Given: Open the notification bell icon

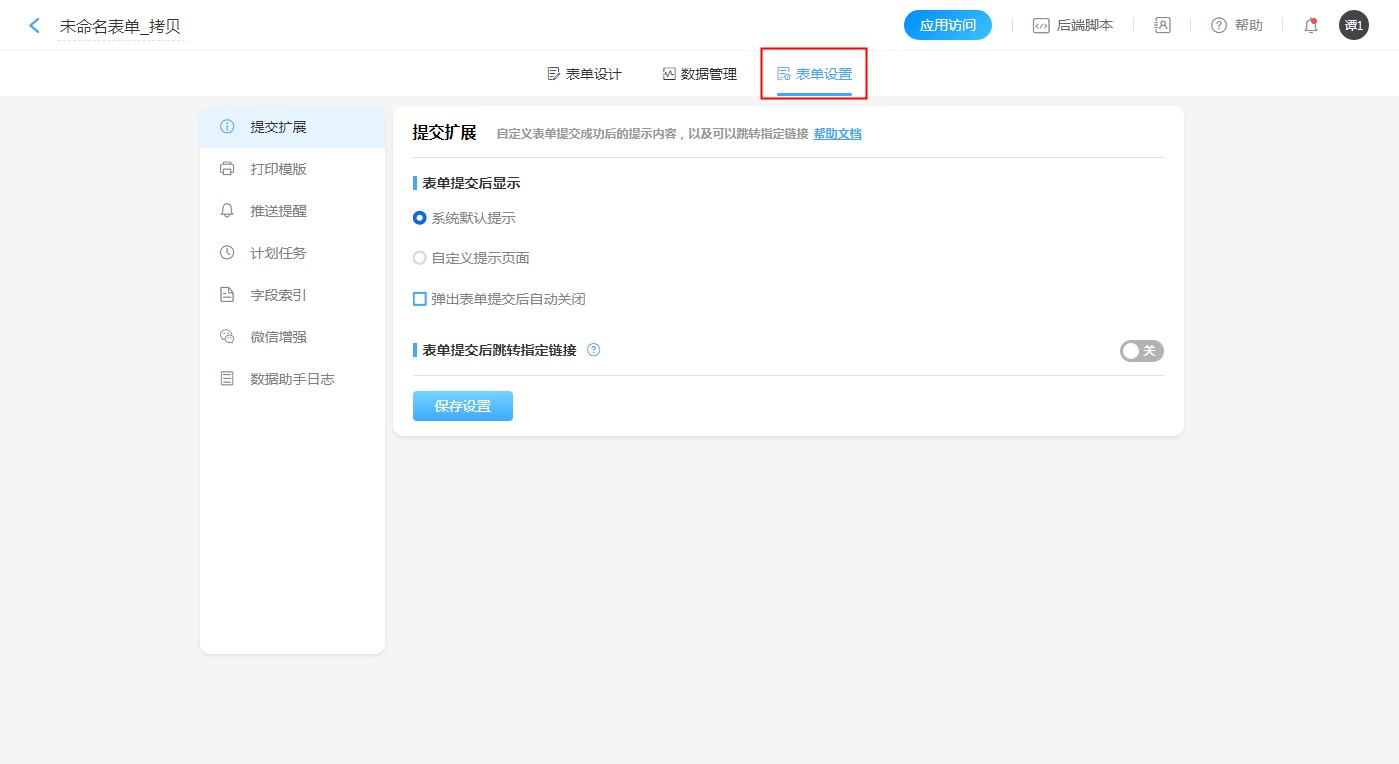Looking at the screenshot, I should pos(1310,26).
